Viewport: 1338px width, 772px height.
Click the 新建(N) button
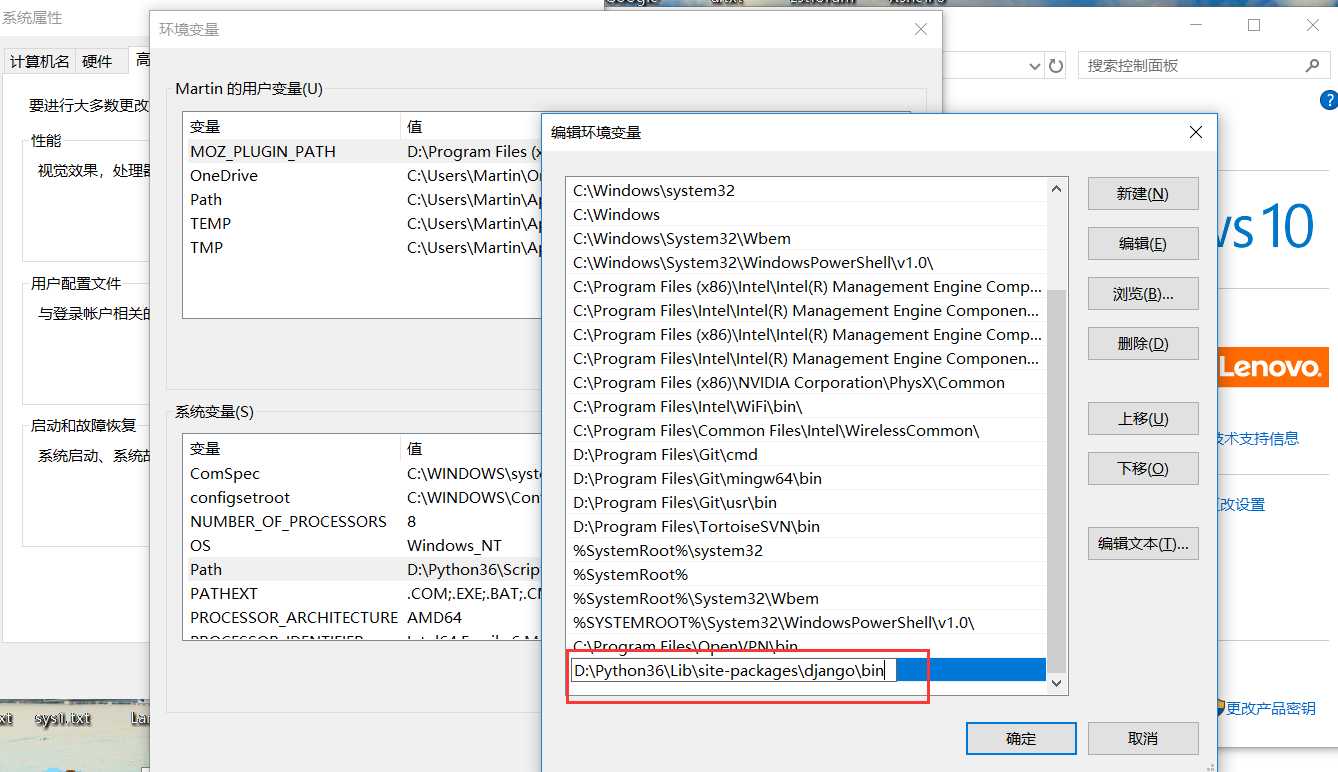click(1143, 194)
